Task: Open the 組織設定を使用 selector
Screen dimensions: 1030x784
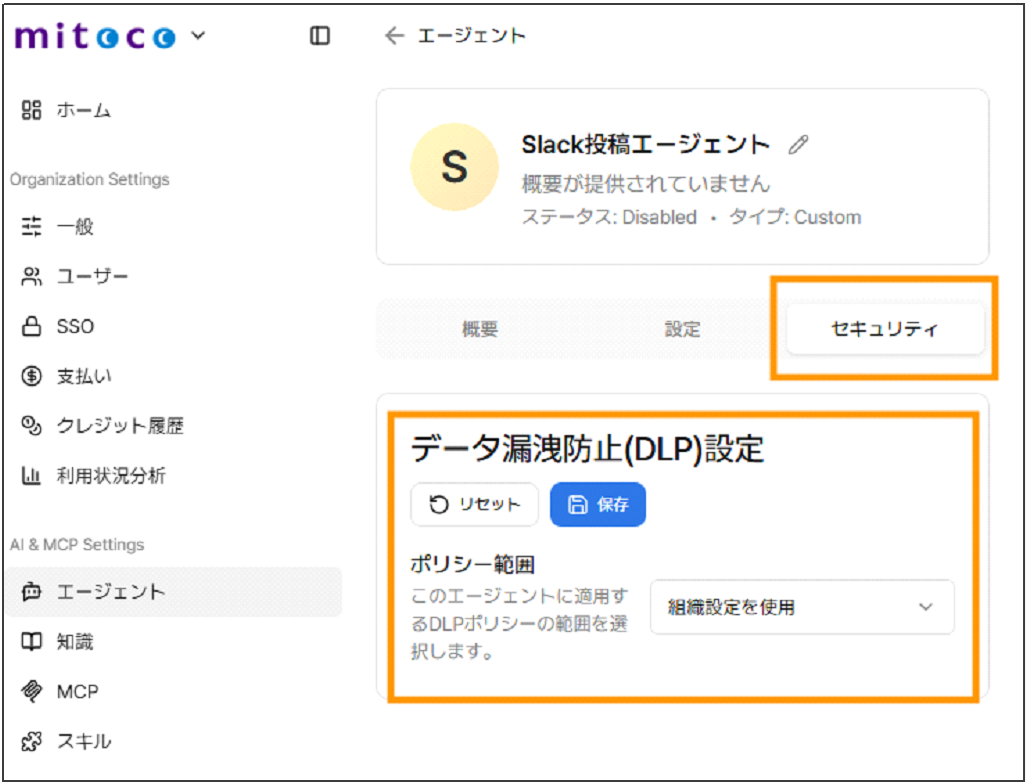Action: pos(802,607)
